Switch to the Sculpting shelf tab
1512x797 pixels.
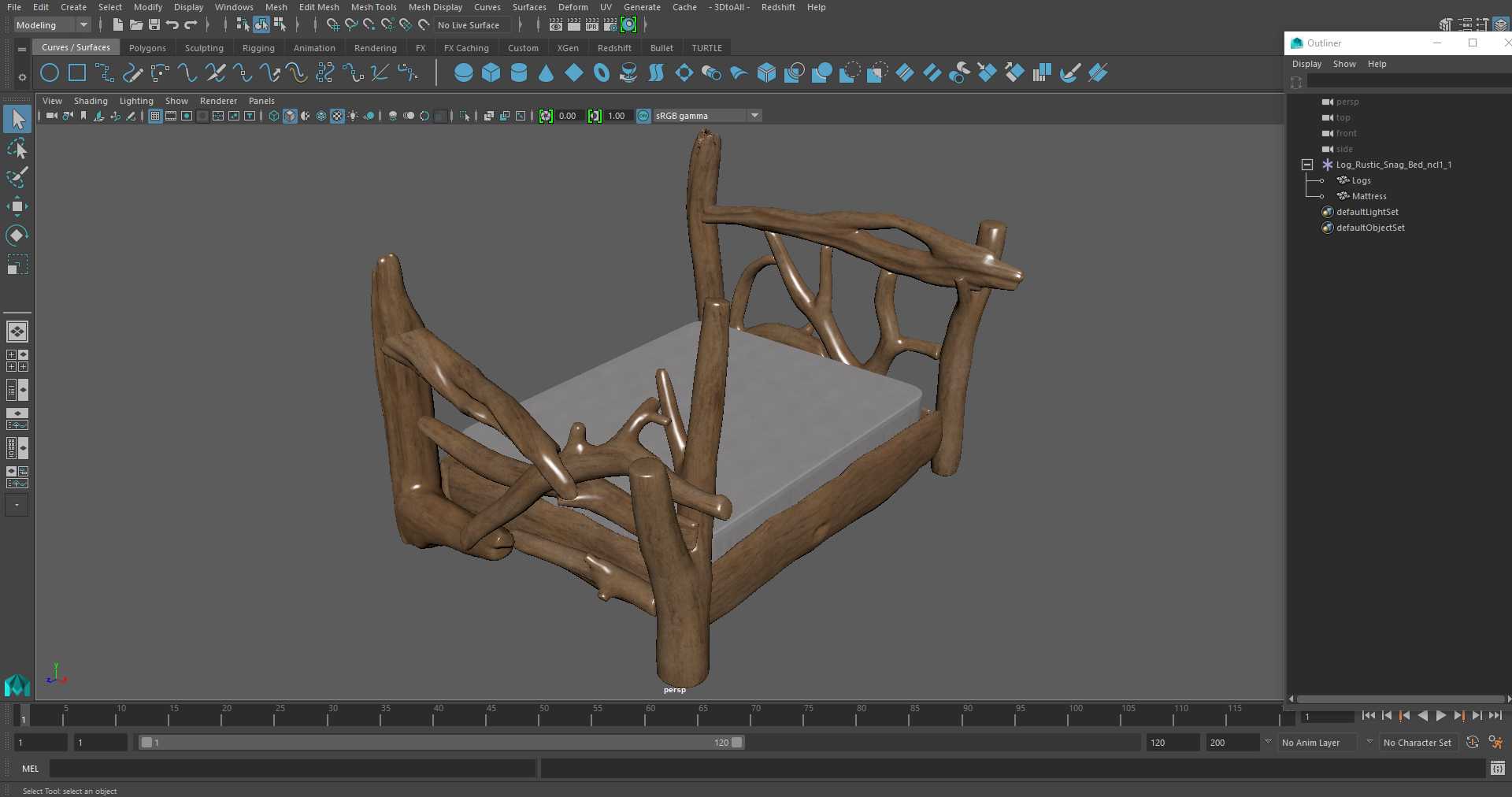click(204, 48)
